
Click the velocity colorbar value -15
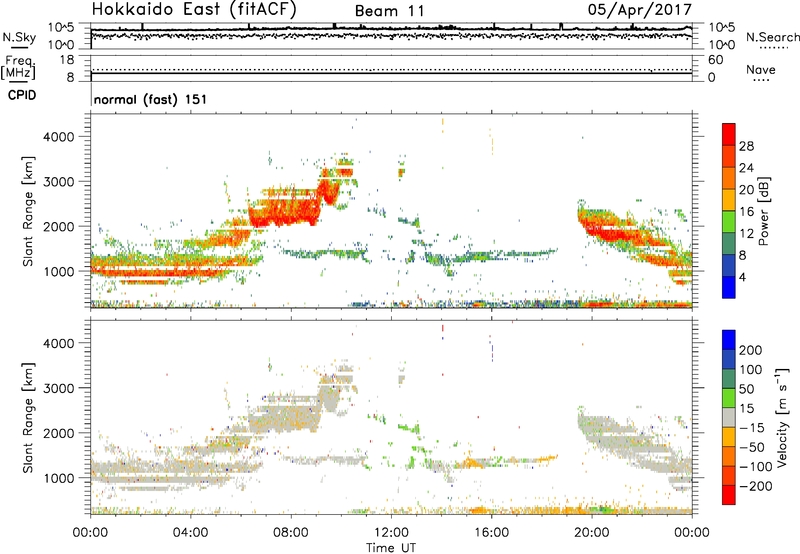click(x=752, y=428)
